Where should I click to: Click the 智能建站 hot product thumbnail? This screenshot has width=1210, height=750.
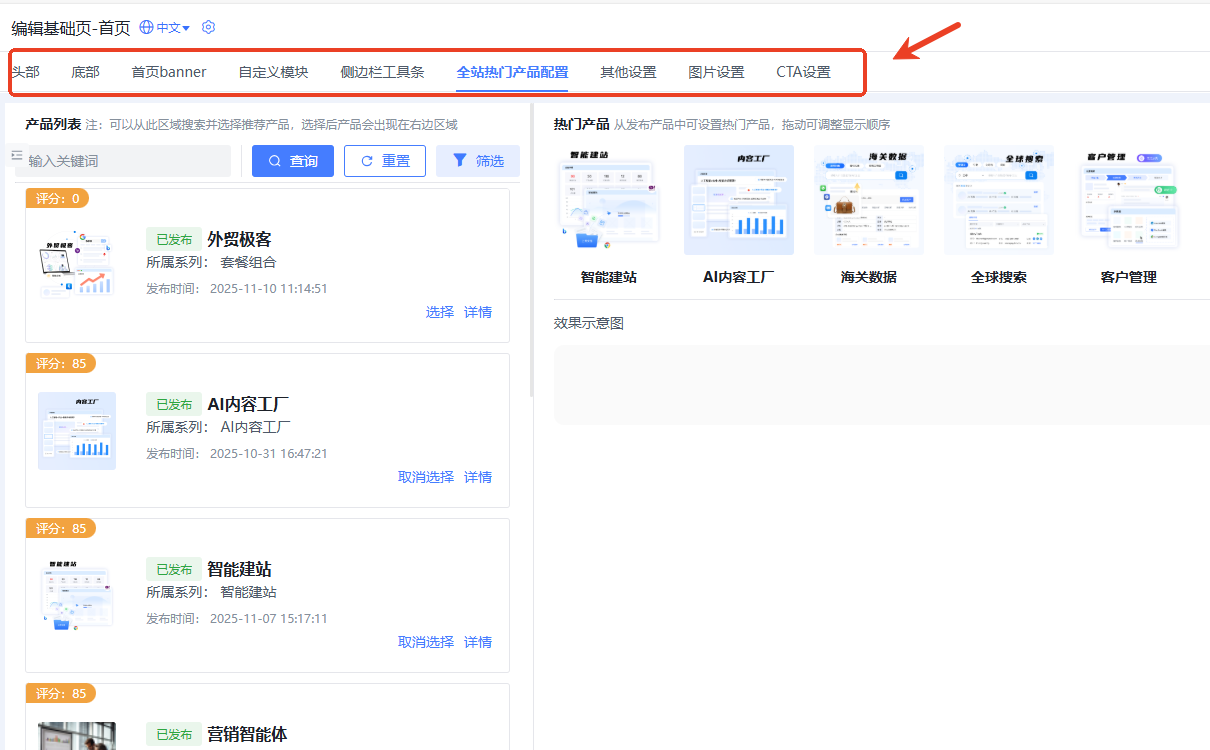[x=608, y=200]
